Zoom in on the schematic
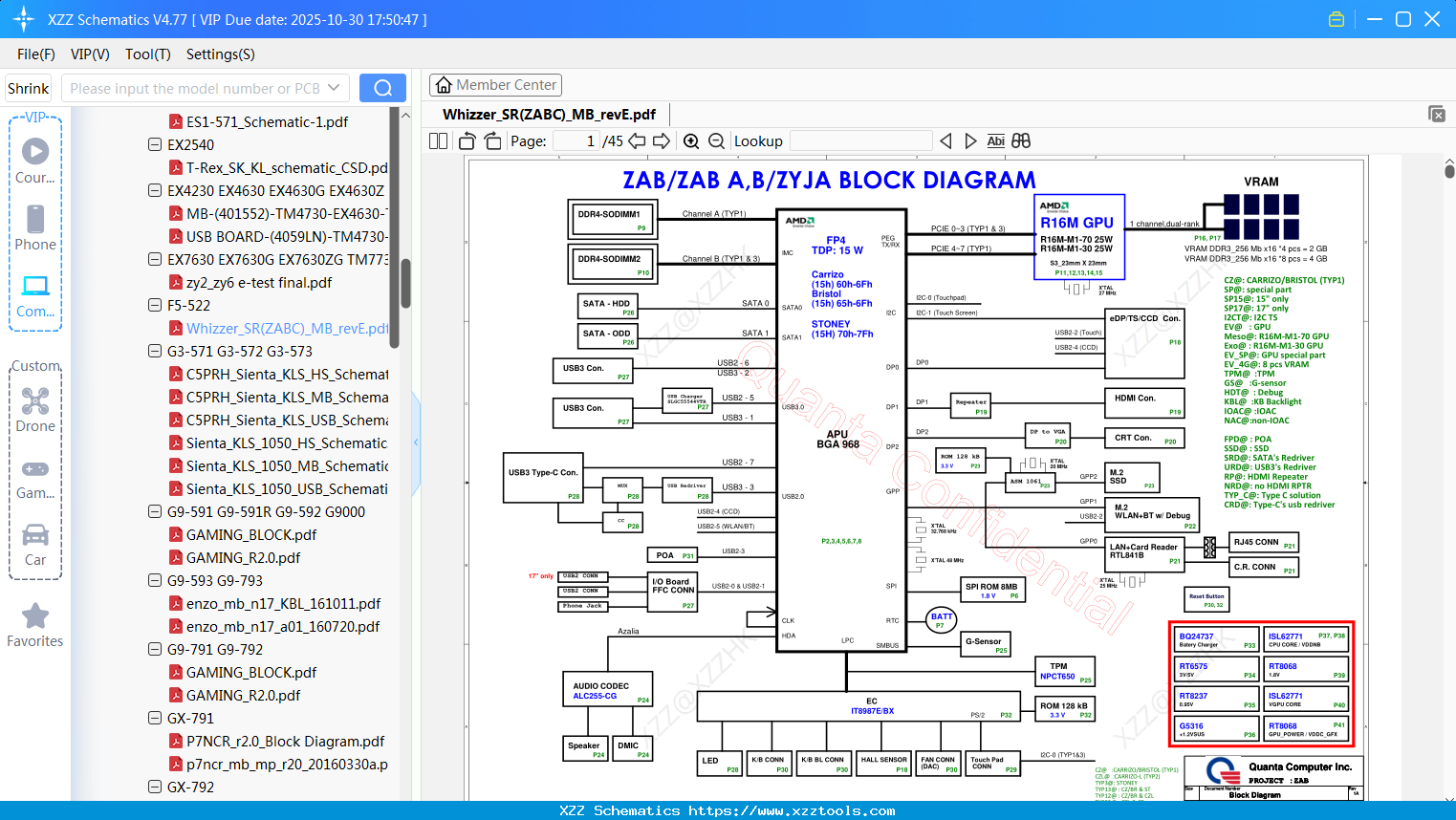The width and height of the screenshot is (1456, 820). point(691,141)
